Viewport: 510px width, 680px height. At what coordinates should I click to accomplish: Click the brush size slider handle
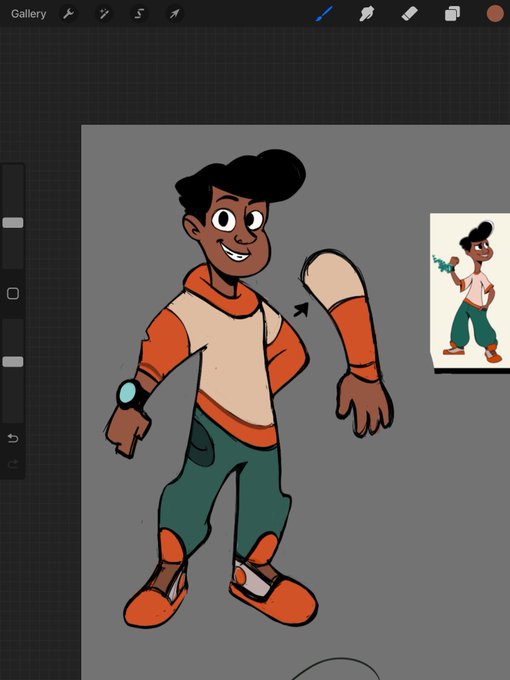coord(13,223)
